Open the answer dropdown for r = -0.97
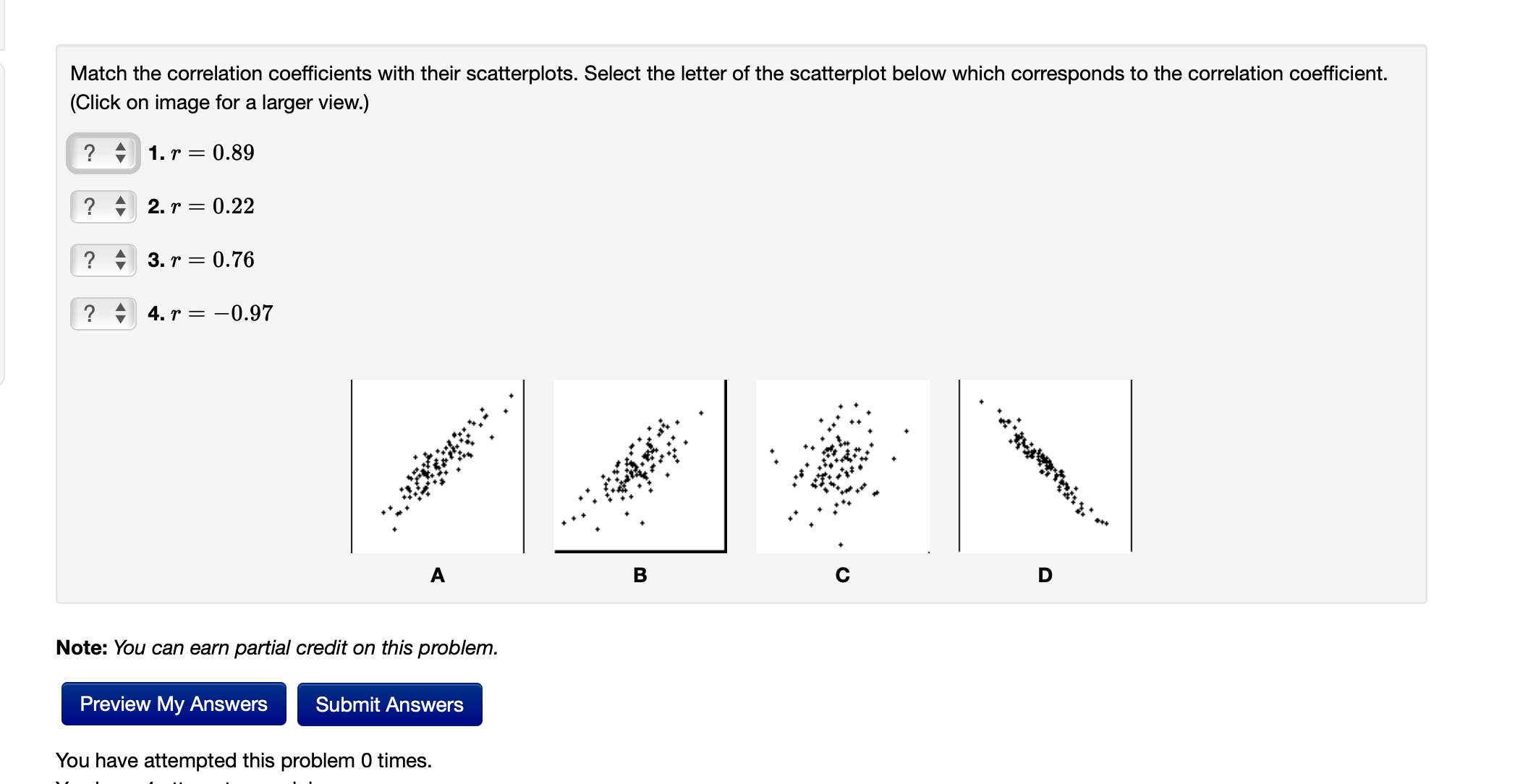The width and height of the screenshot is (1528, 784). tap(101, 313)
